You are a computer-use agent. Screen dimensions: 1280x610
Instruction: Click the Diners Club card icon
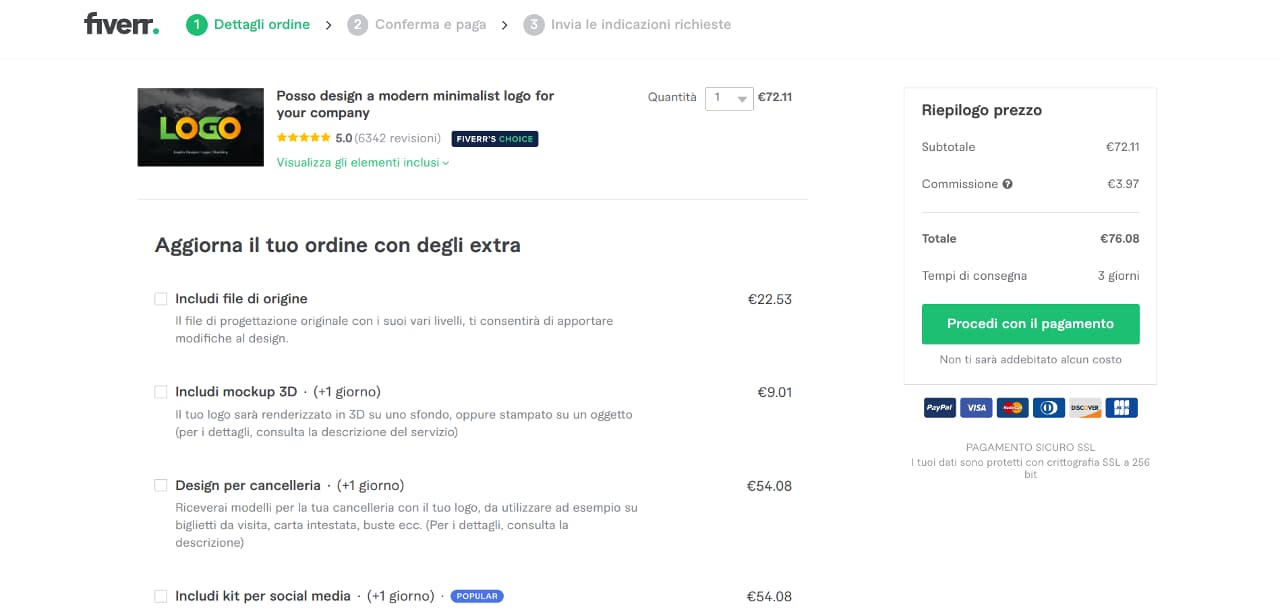[1049, 408]
